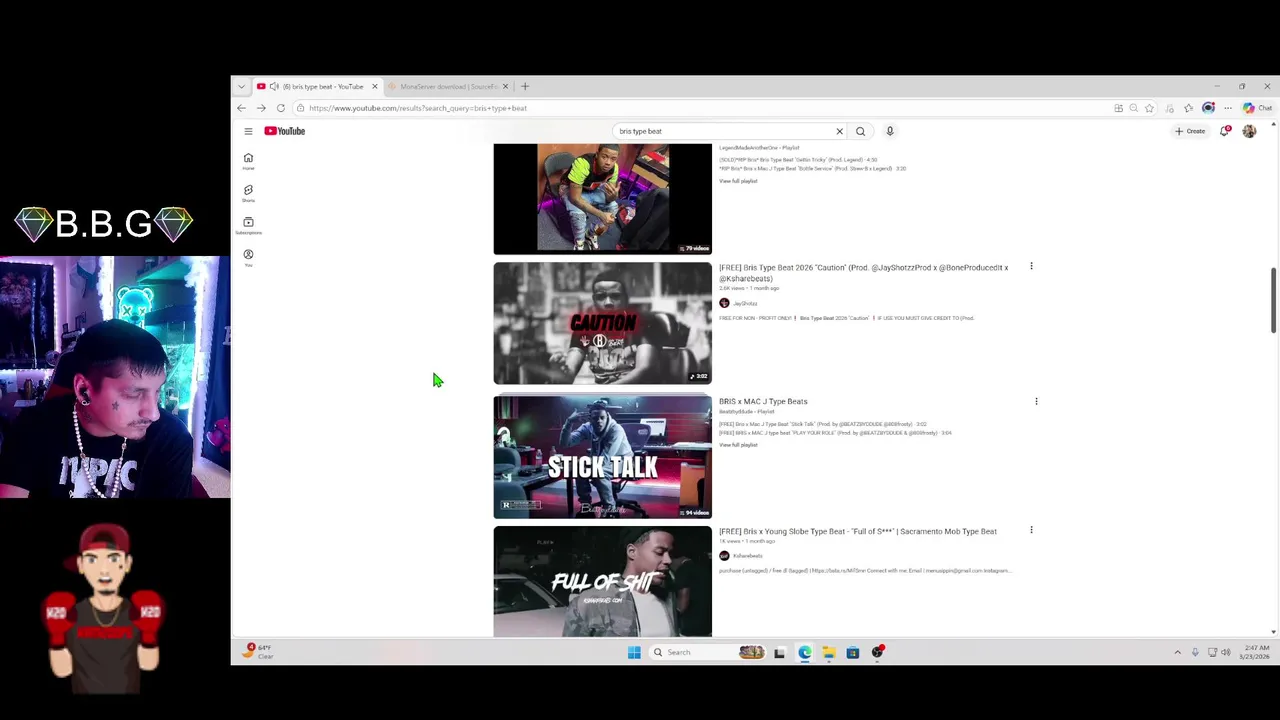Open the browser Settings and more menu

point(1228,108)
